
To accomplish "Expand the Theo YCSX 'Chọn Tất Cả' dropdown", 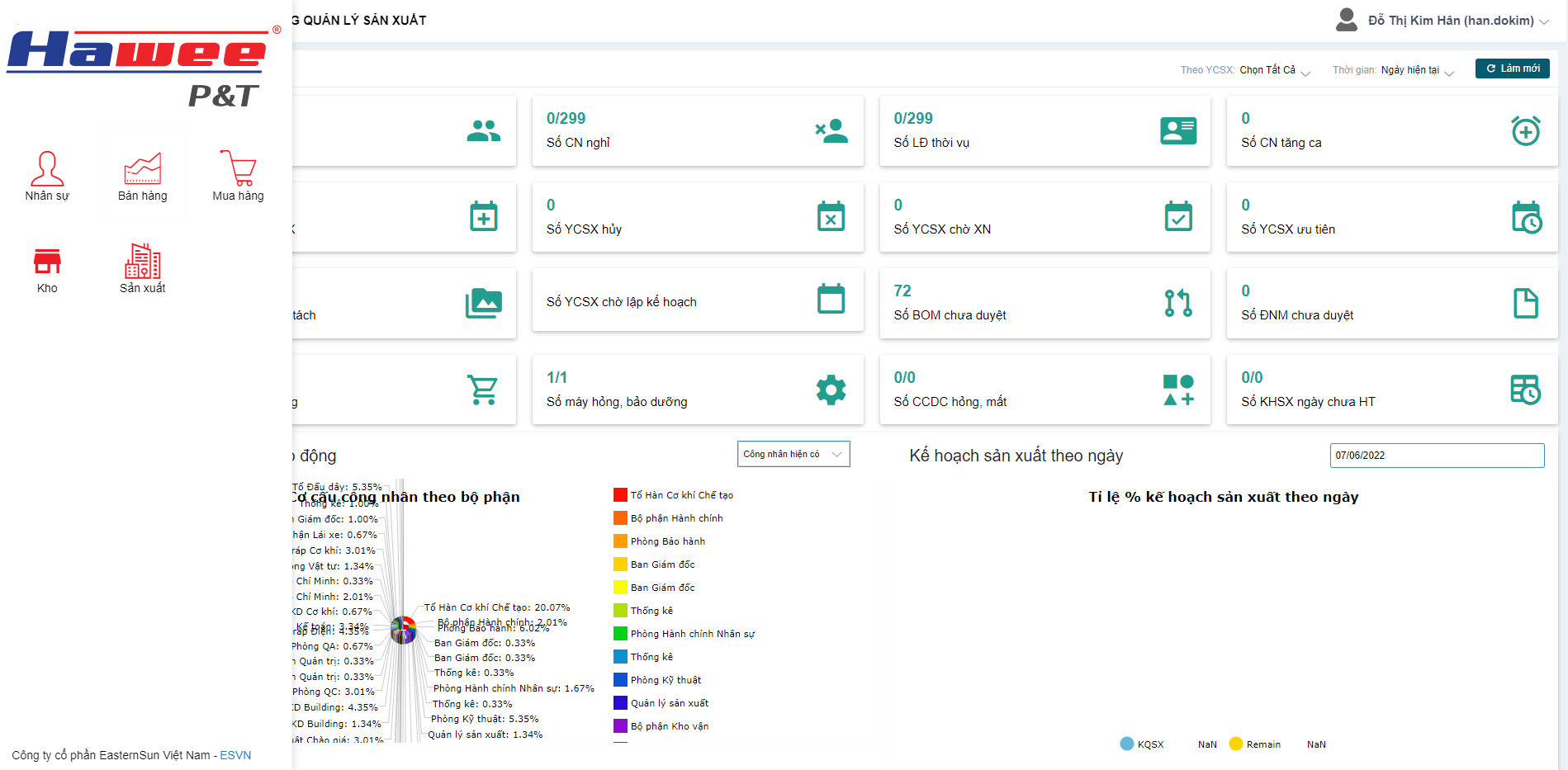I will coord(1274,70).
